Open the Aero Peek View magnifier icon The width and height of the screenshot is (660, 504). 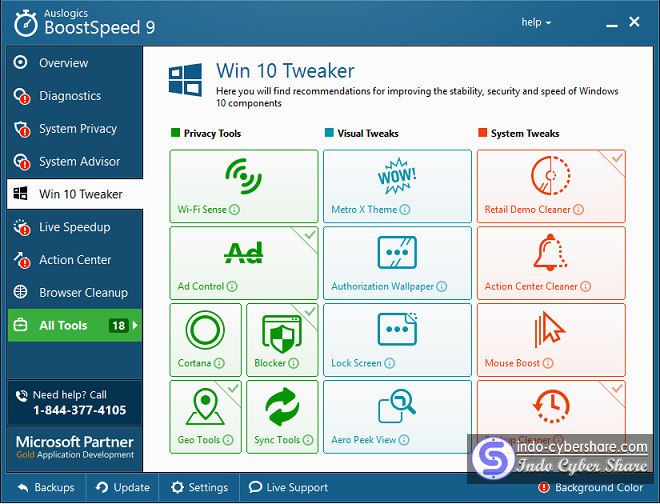click(397, 406)
